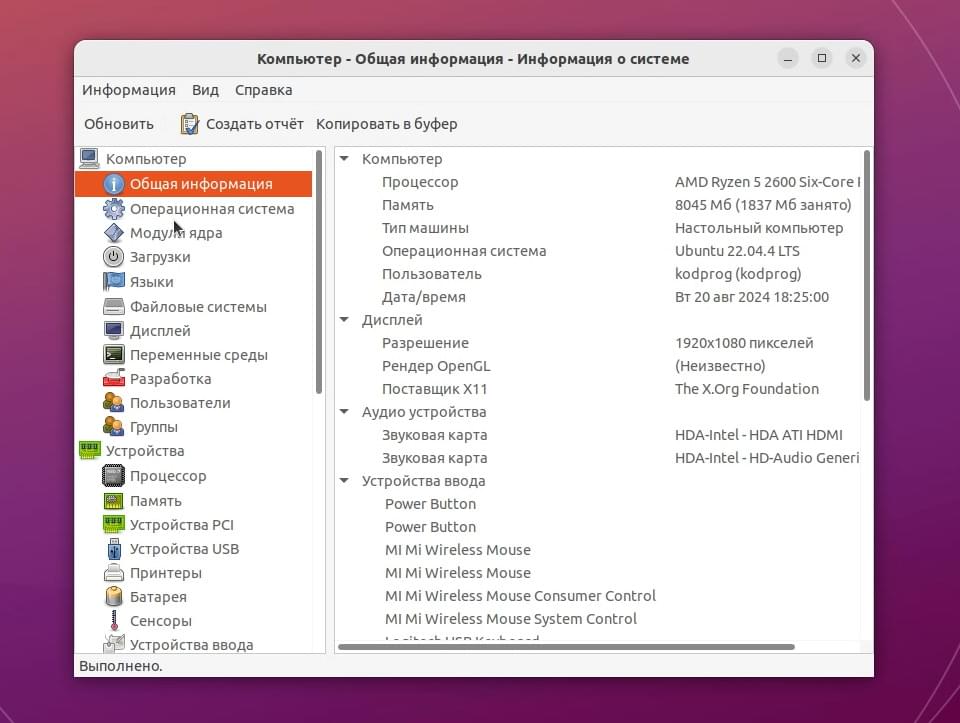Viewport: 960px width, 723px height.
Task: Collapse the Компьютер section in details pane
Action: coord(345,159)
